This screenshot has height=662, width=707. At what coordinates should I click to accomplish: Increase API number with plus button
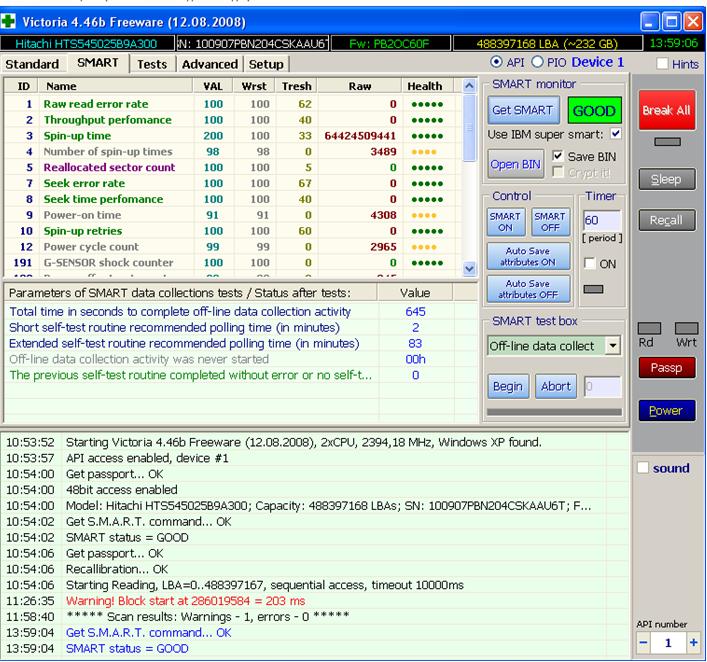(x=693, y=643)
